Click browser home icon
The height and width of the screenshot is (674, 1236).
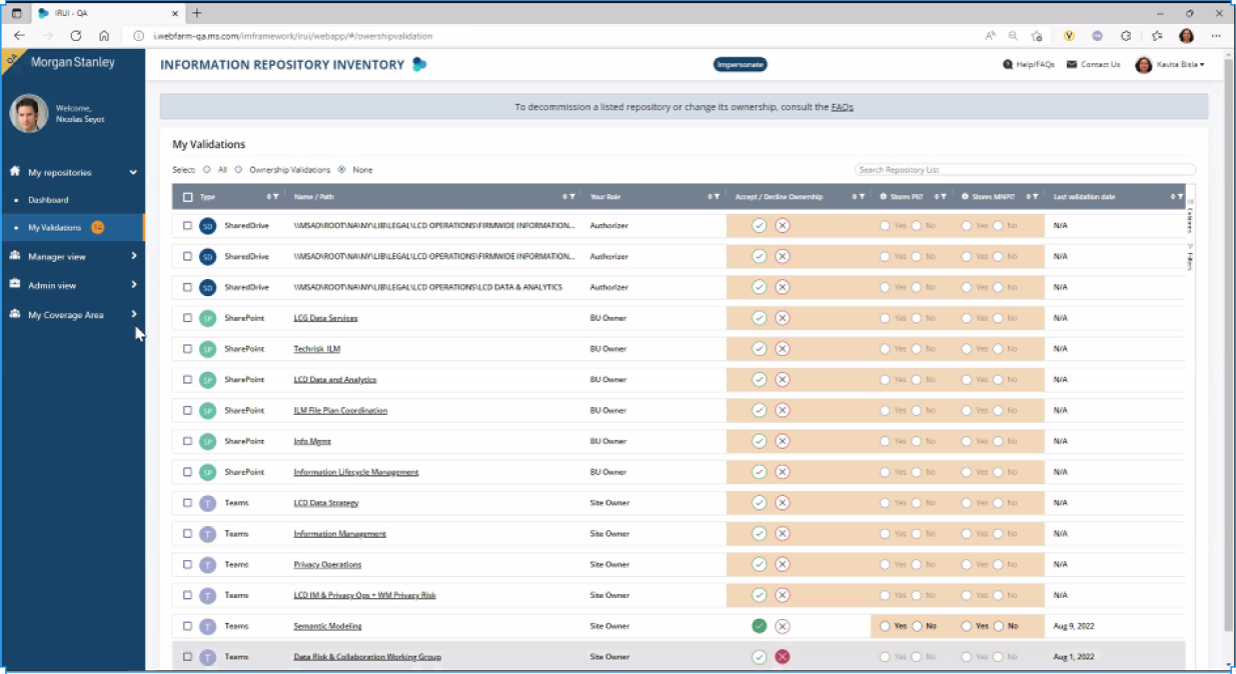click(104, 35)
